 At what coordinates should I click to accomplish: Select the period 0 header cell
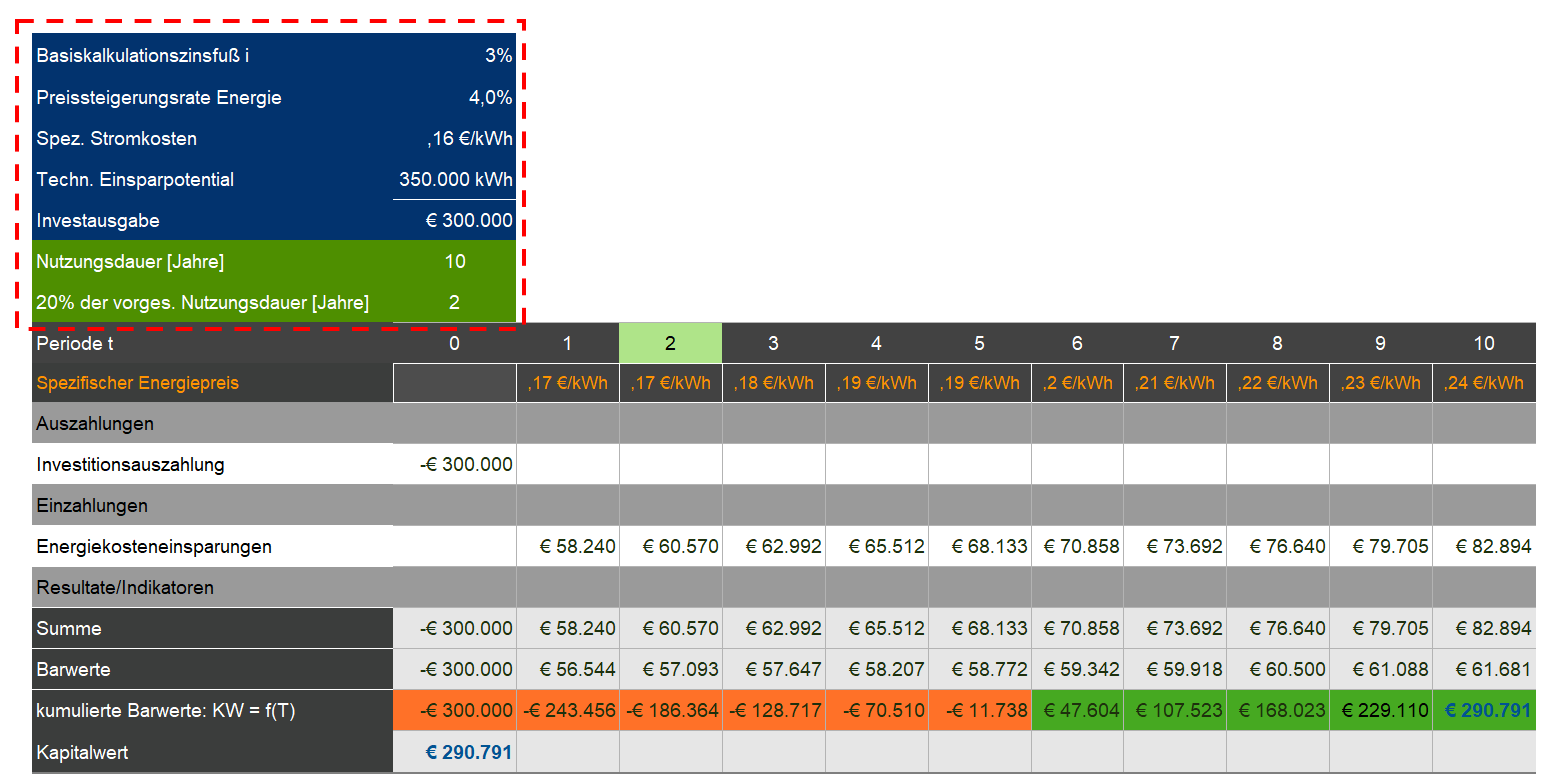pos(455,343)
